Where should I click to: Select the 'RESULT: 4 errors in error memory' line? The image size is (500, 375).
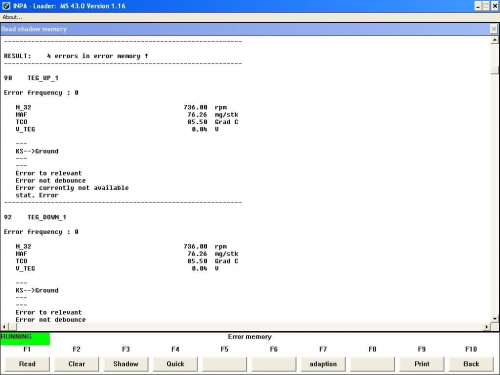pyautogui.click(x=76, y=56)
